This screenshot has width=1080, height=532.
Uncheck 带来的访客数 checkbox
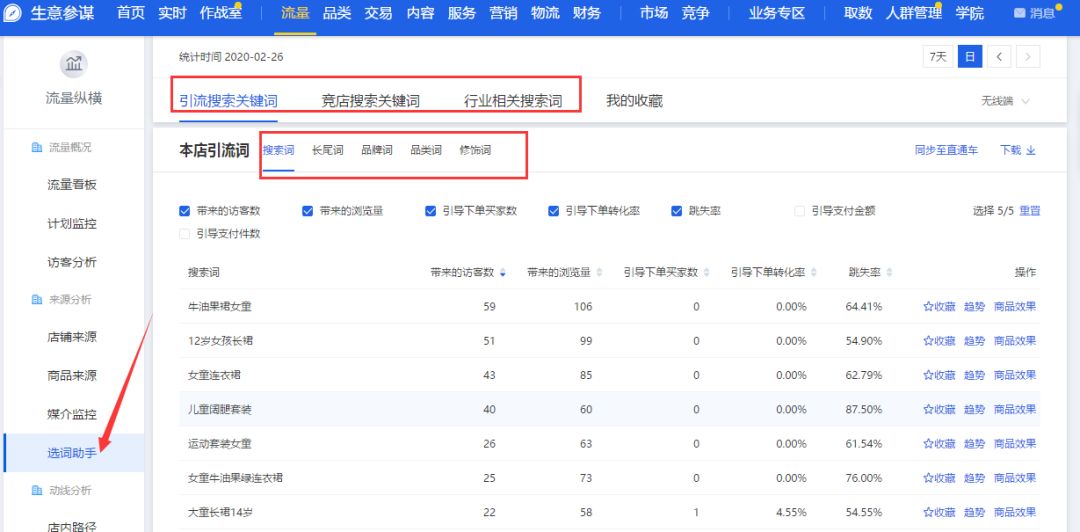point(184,211)
